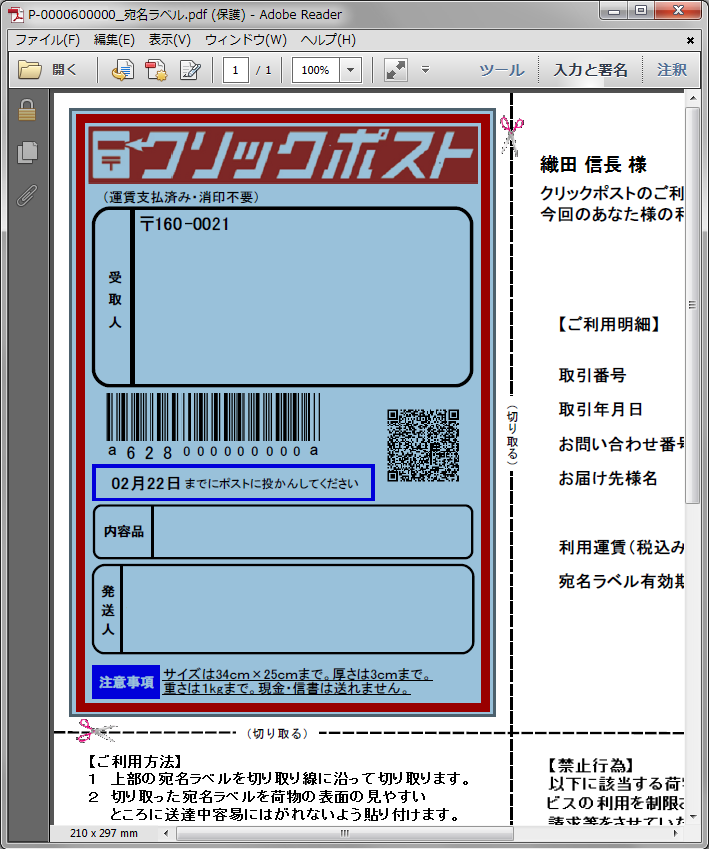This screenshot has height=849, width=709.
Task: Click the zoom percentage field showing 100%
Action: click(x=316, y=70)
